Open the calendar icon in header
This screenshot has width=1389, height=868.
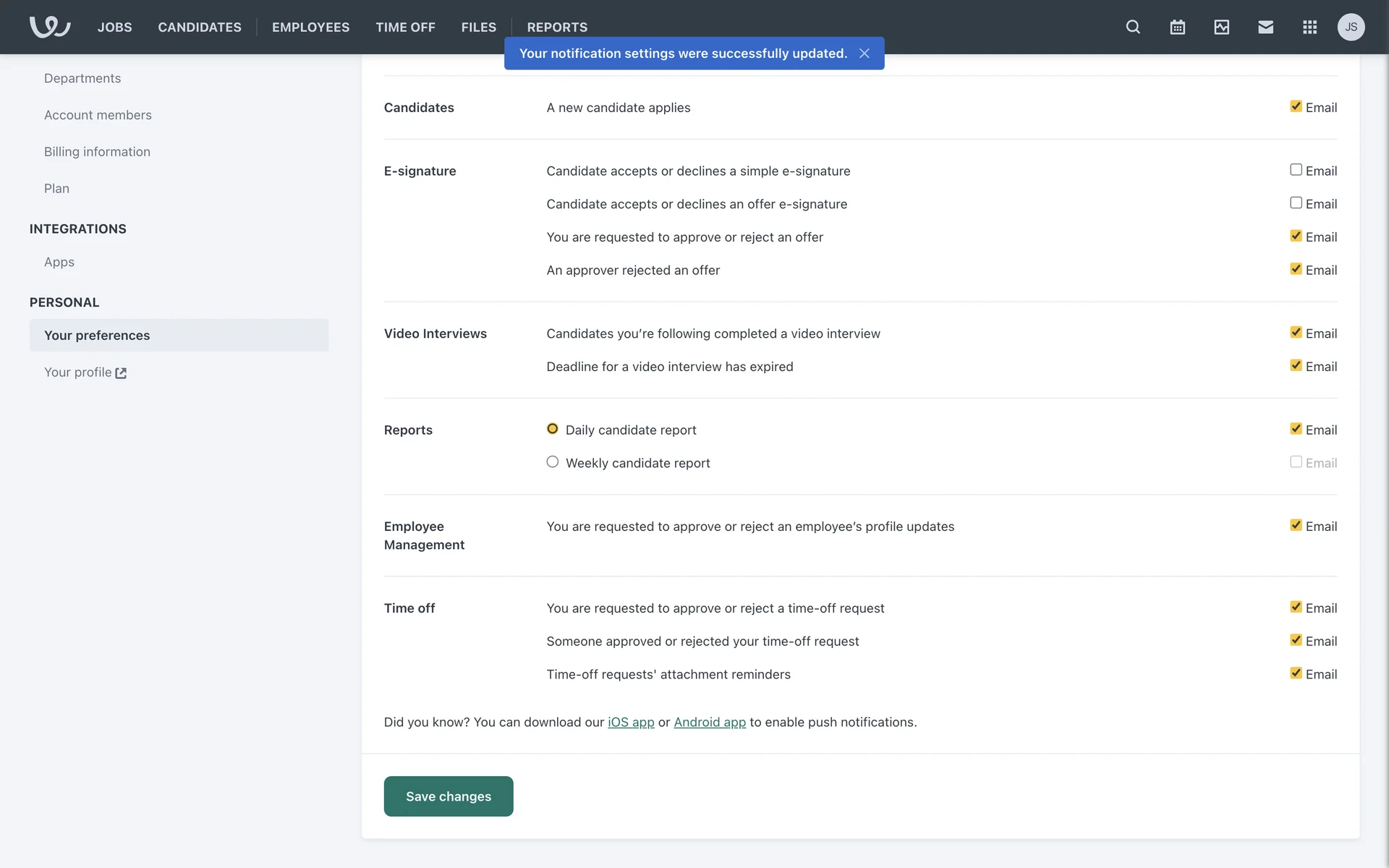pyautogui.click(x=1177, y=27)
